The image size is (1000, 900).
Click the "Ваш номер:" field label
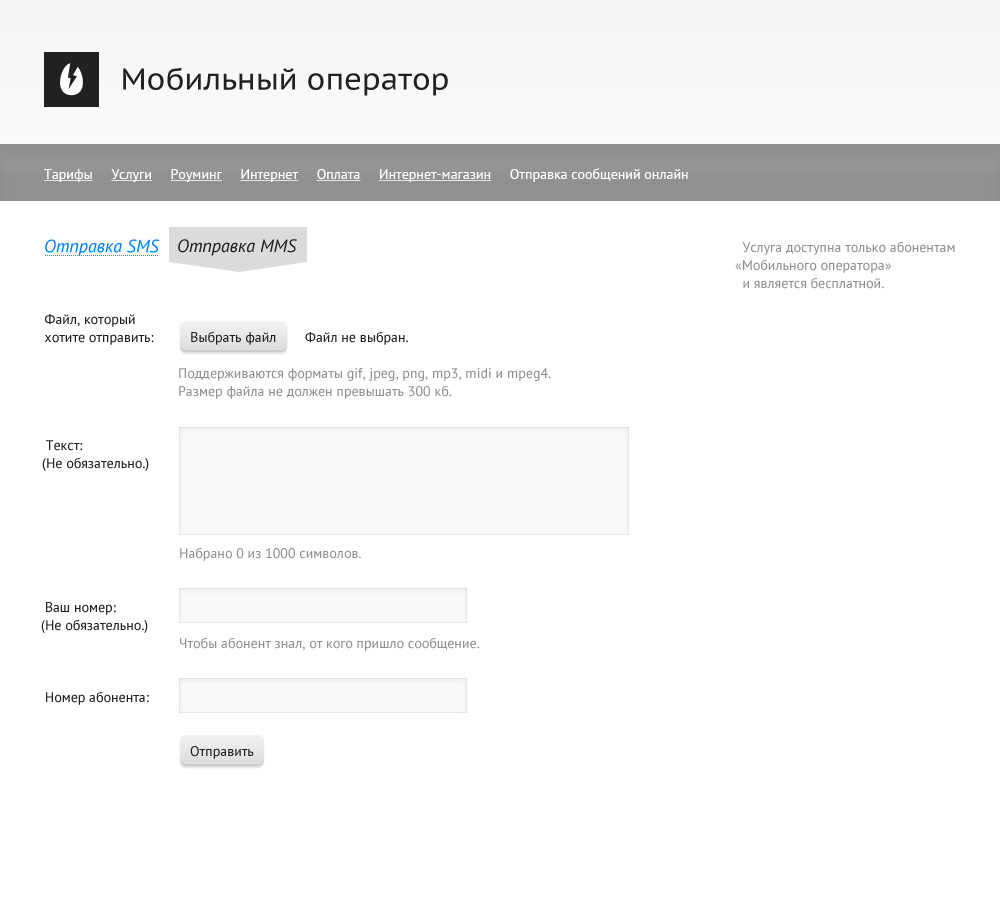(81, 607)
